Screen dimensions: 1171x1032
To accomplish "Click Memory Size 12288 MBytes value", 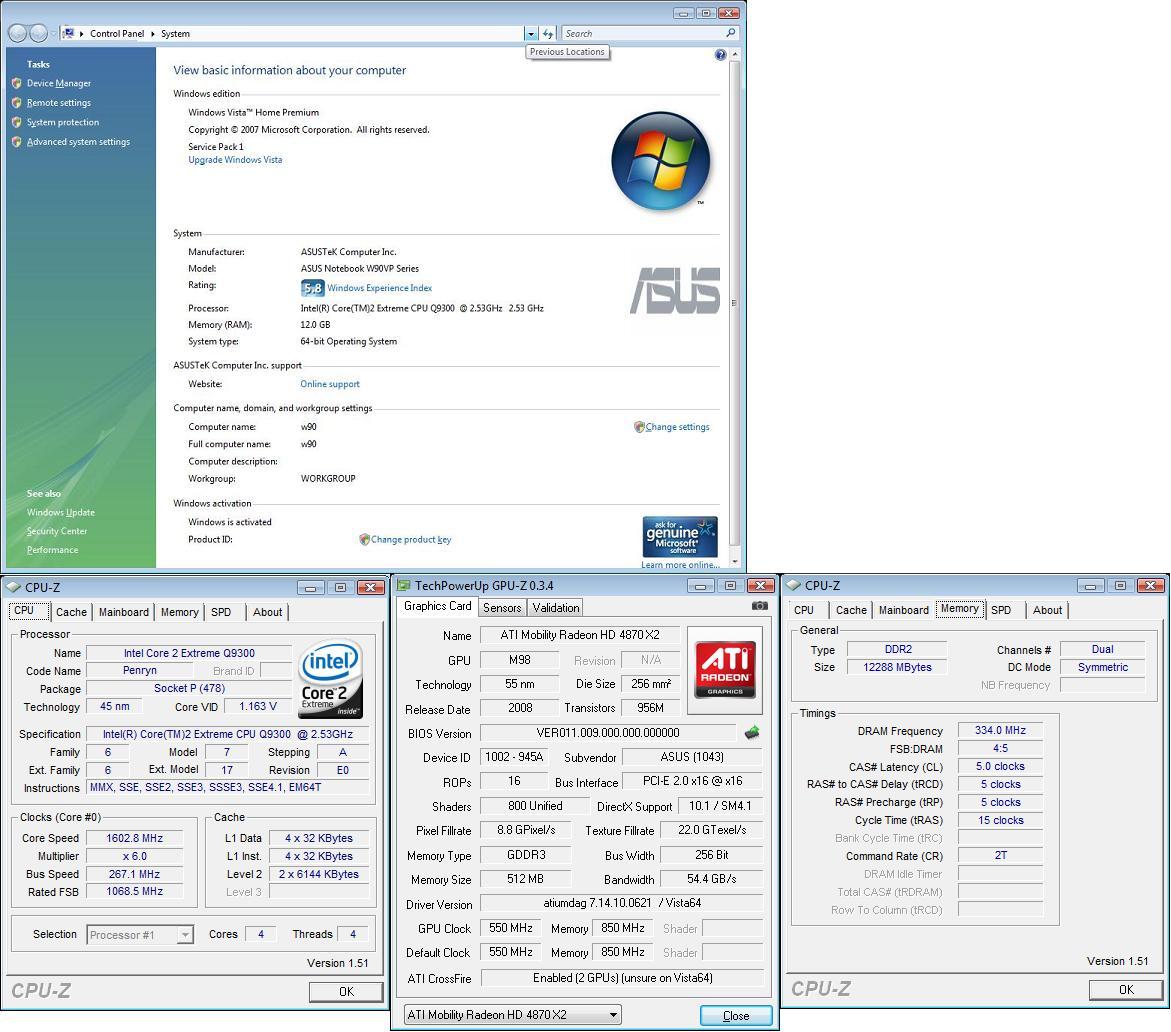I will [x=897, y=667].
